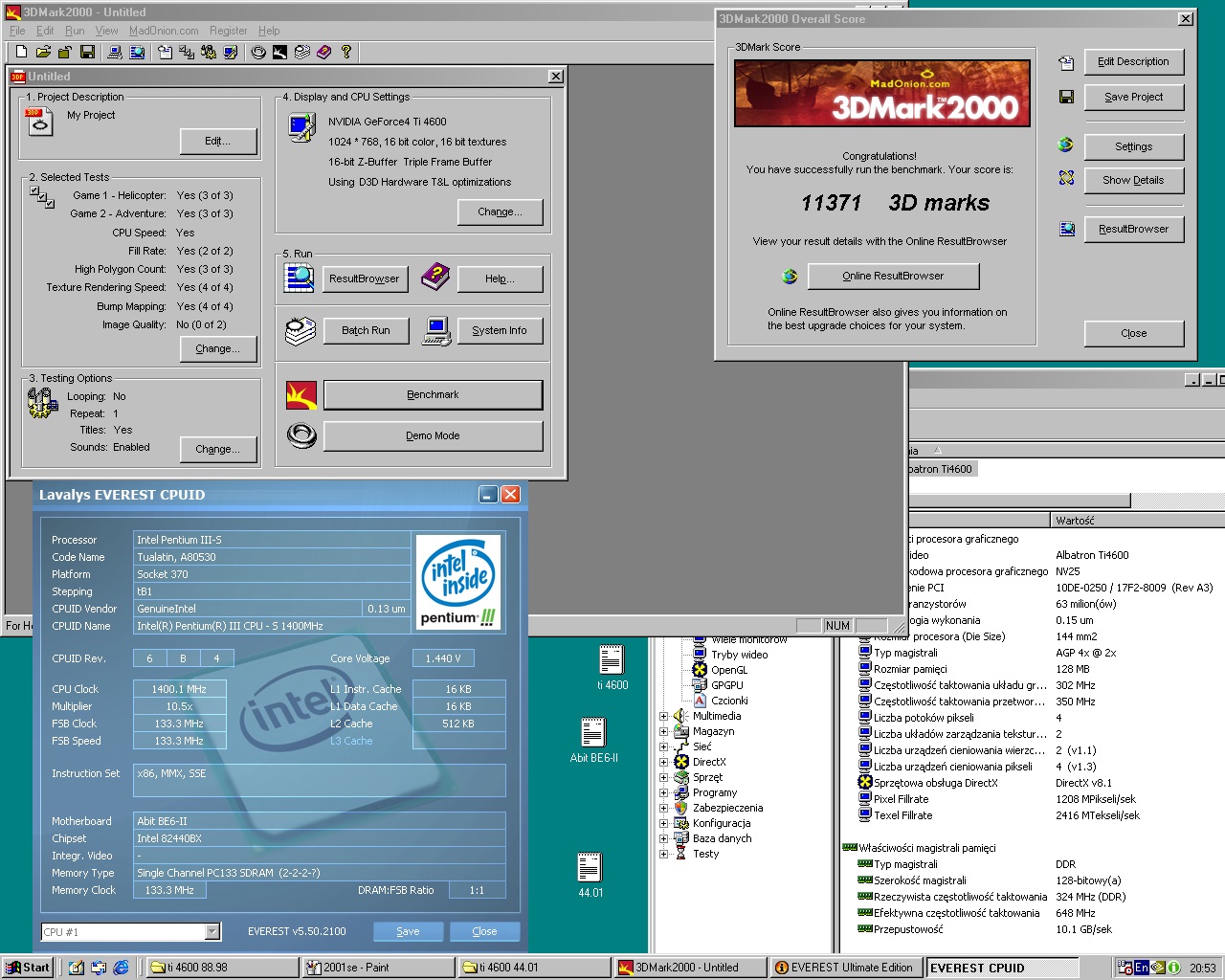Click the Open project folder icon in toolbar
This screenshot has width=1225, height=980.
pos(43,52)
